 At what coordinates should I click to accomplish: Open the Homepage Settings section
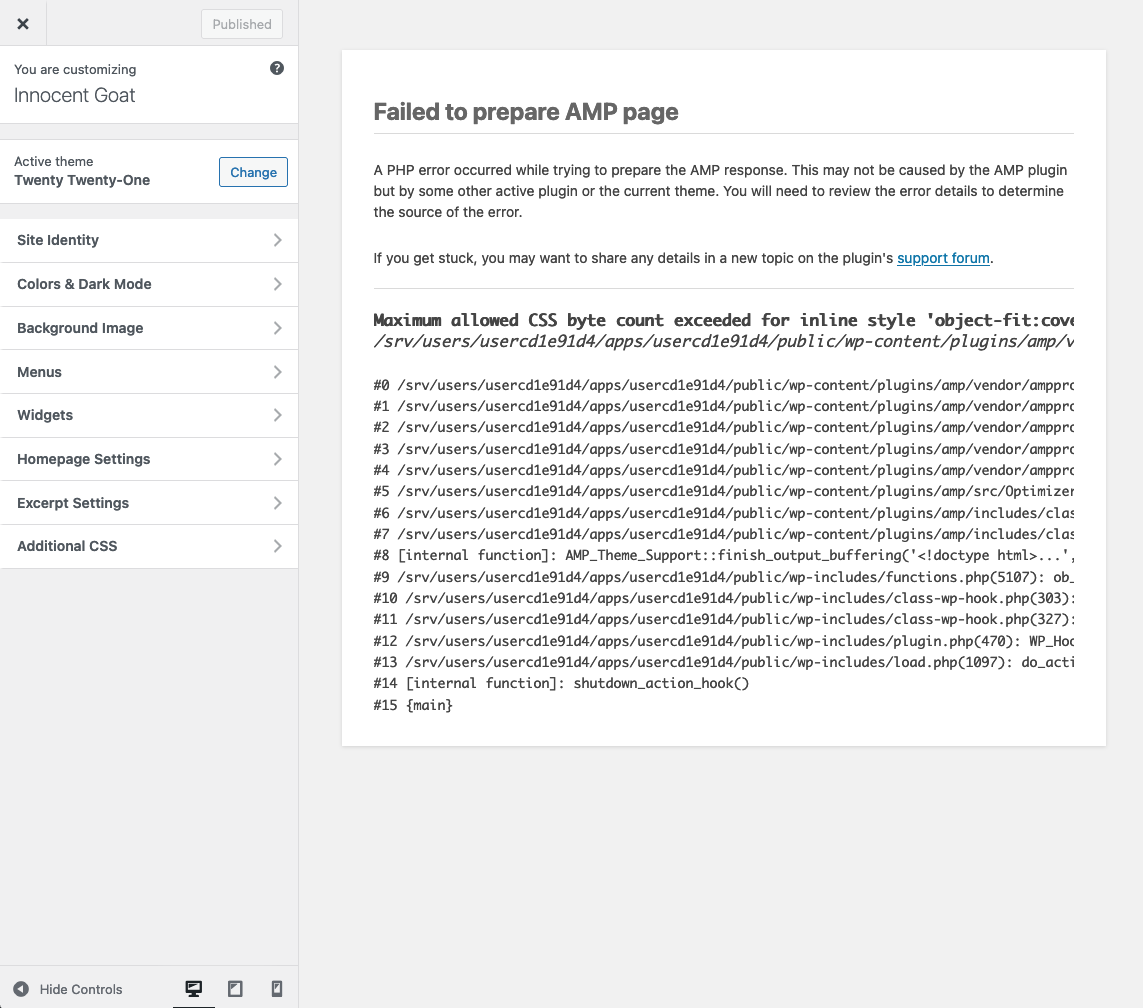tap(149, 459)
